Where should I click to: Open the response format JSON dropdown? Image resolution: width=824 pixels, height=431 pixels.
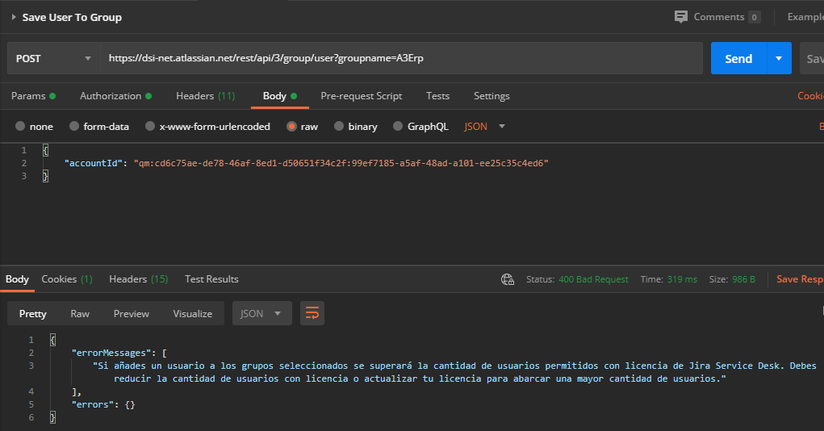(262, 314)
